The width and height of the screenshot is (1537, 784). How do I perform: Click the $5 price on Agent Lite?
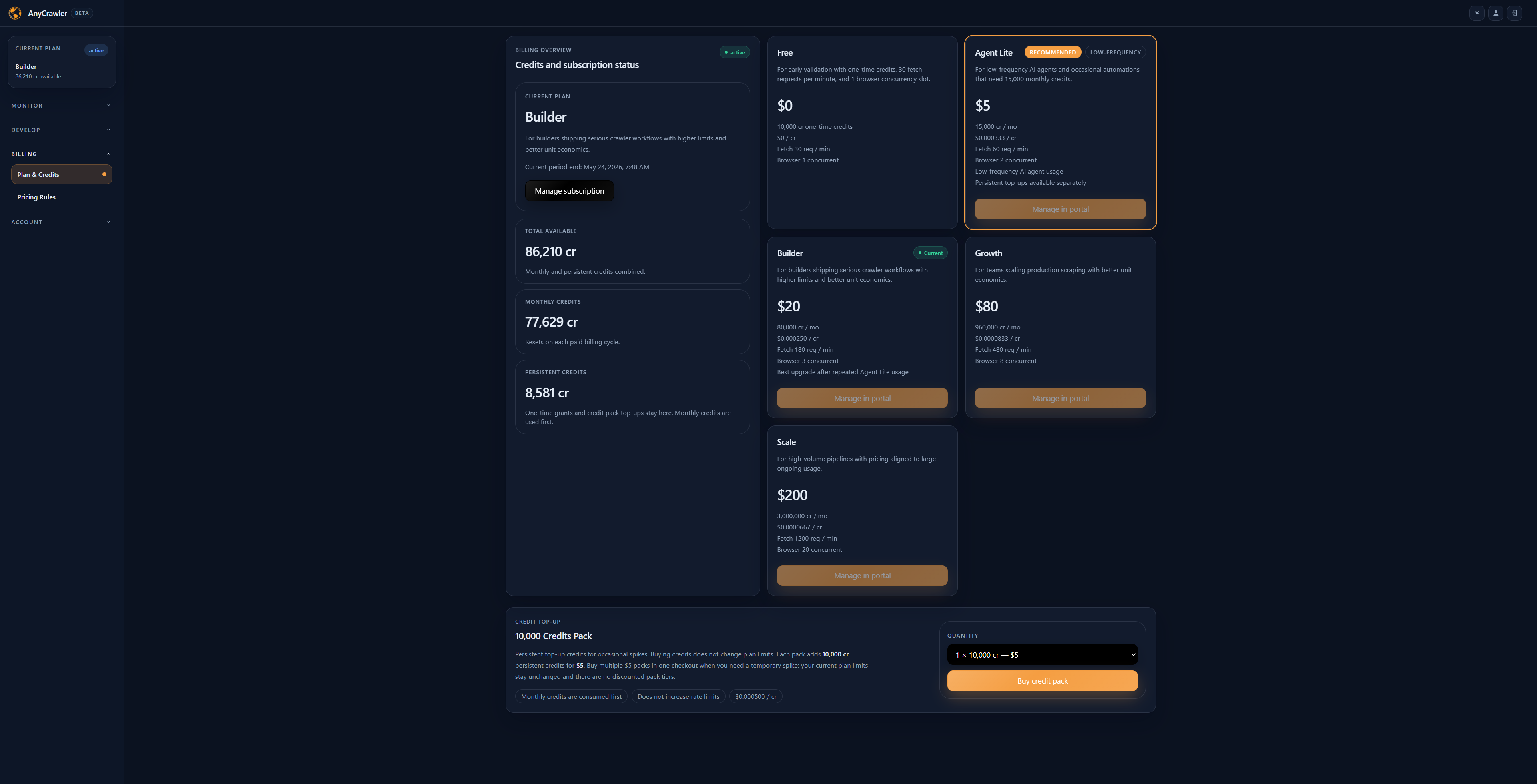point(982,106)
